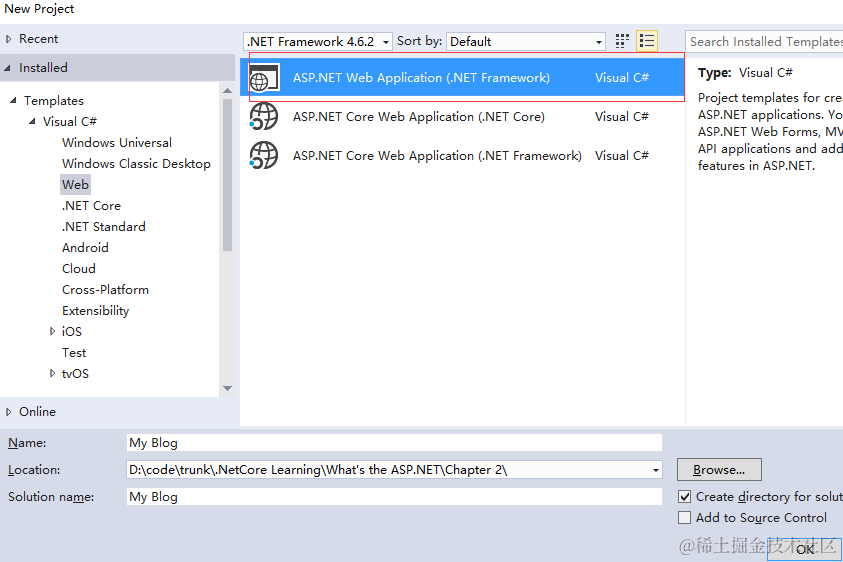Select the .NET Standard template category
Viewport: 843px width, 562px height.
104,226
